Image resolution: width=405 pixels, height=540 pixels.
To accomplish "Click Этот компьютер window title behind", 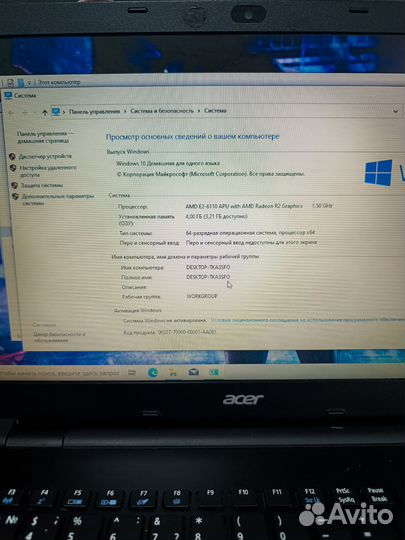I will pyautogui.click(x=59, y=82).
